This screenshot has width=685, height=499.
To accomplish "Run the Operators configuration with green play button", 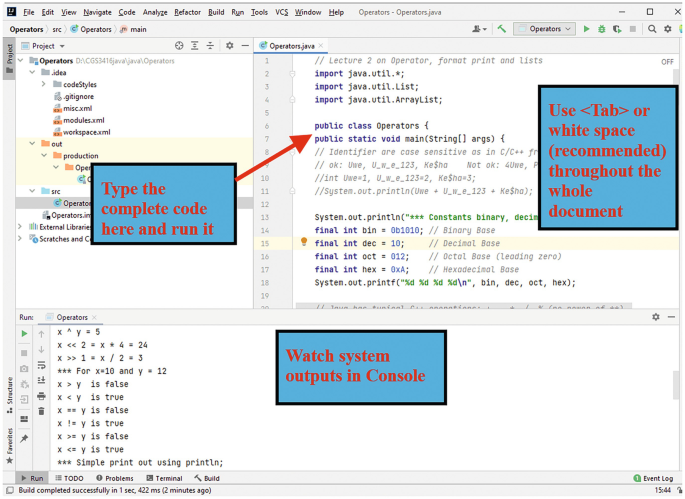I will tap(587, 29).
